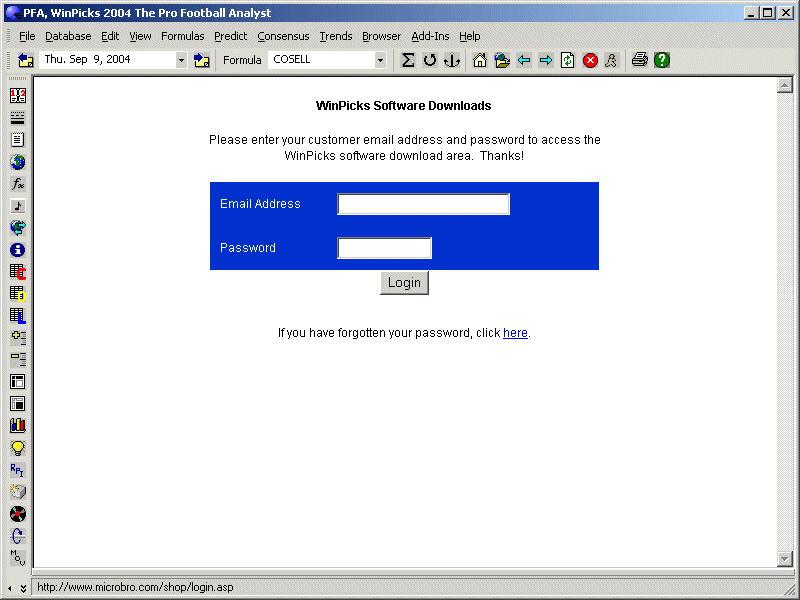The width and height of the screenshot is (800, 600).
Task: Click the music note sidebar icon
Action: click(x=18, y=206)
